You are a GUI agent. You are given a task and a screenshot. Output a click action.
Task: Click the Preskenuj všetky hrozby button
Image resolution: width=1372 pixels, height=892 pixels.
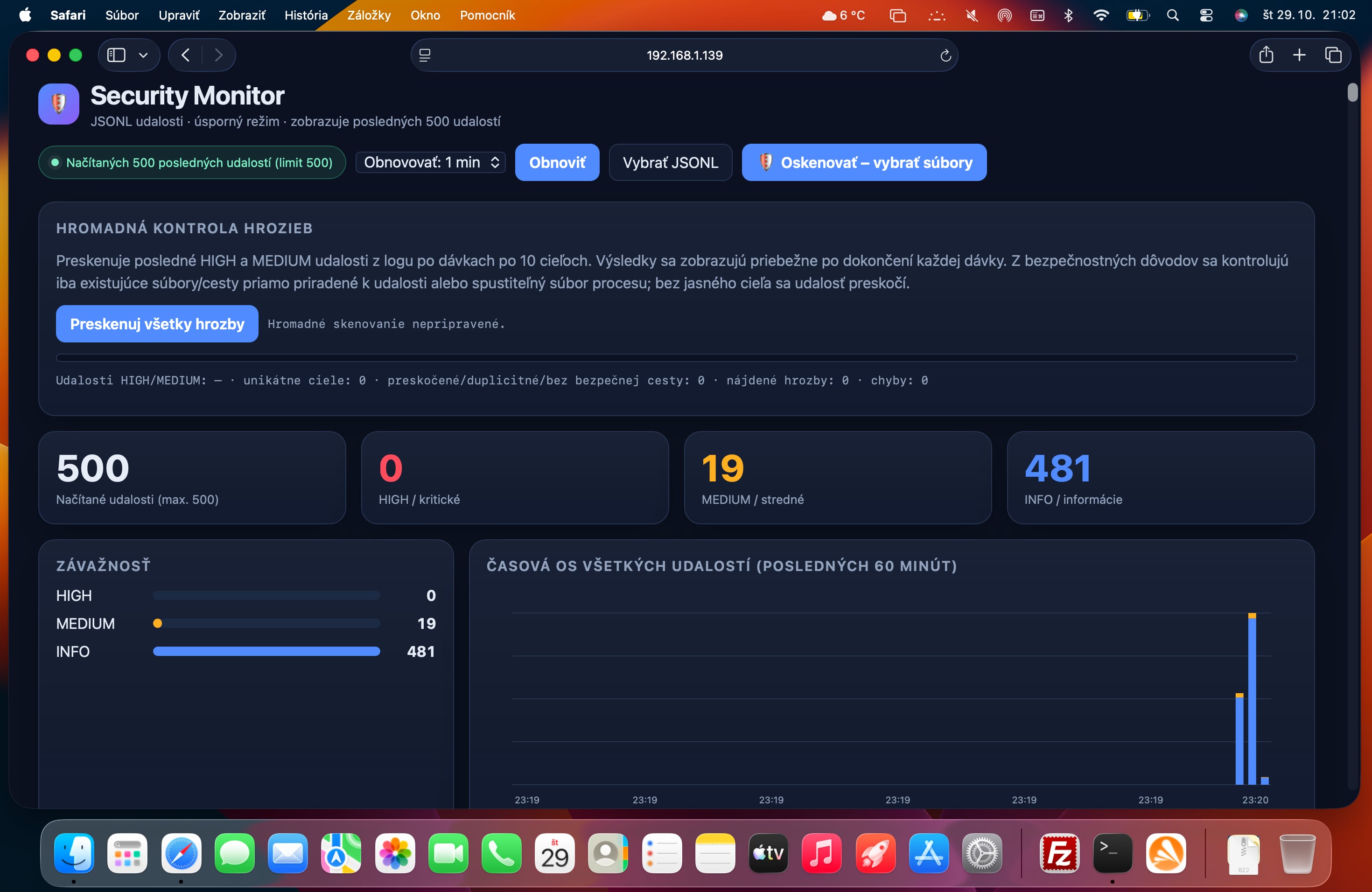157,324
